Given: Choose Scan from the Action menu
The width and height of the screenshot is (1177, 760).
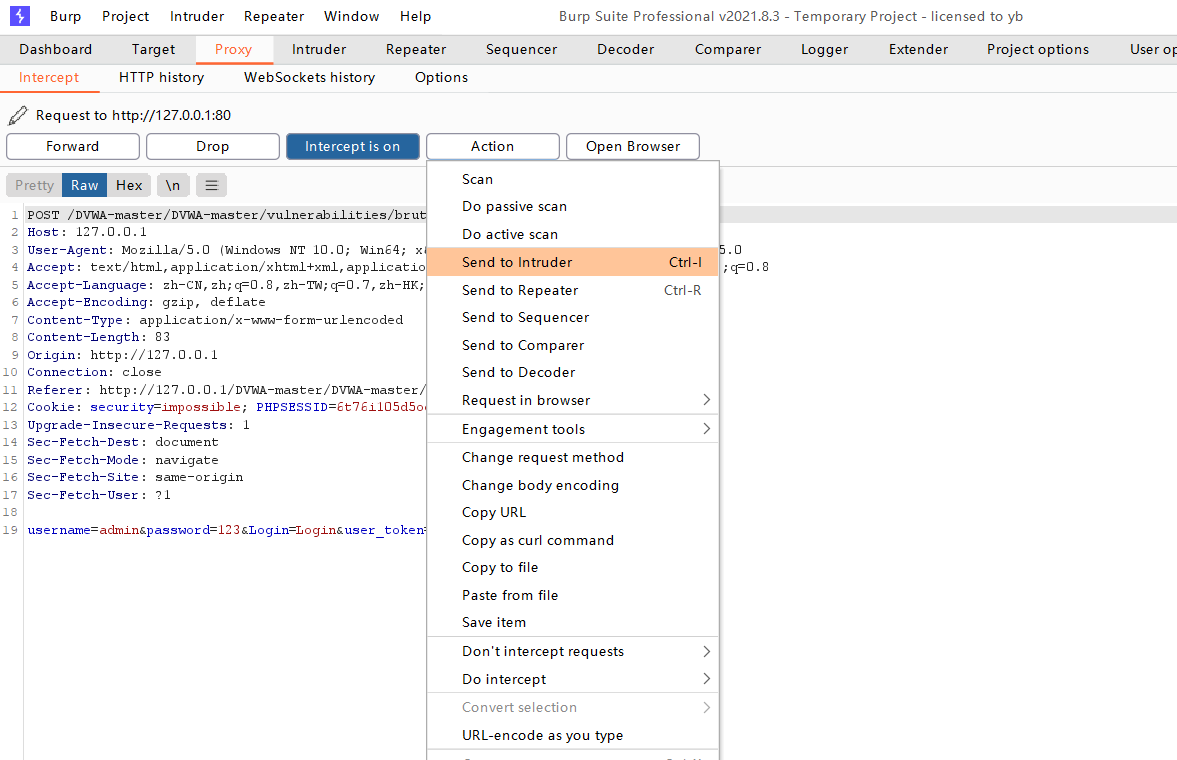Looking at the screenshot, I should tap(573, 179).
